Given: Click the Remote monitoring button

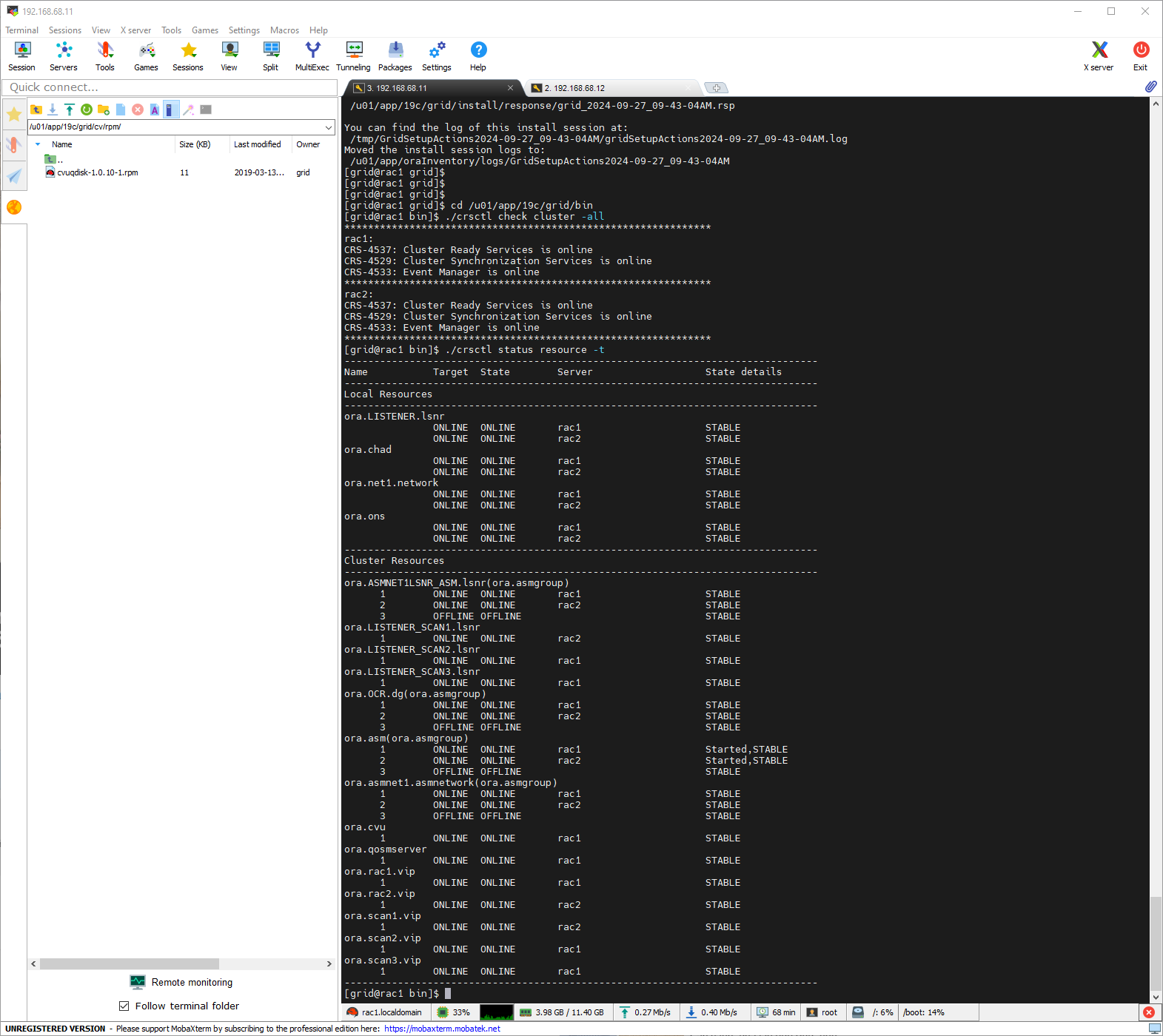Looking at the screenshot, I should pyautogui.click(x=181, y=982).
